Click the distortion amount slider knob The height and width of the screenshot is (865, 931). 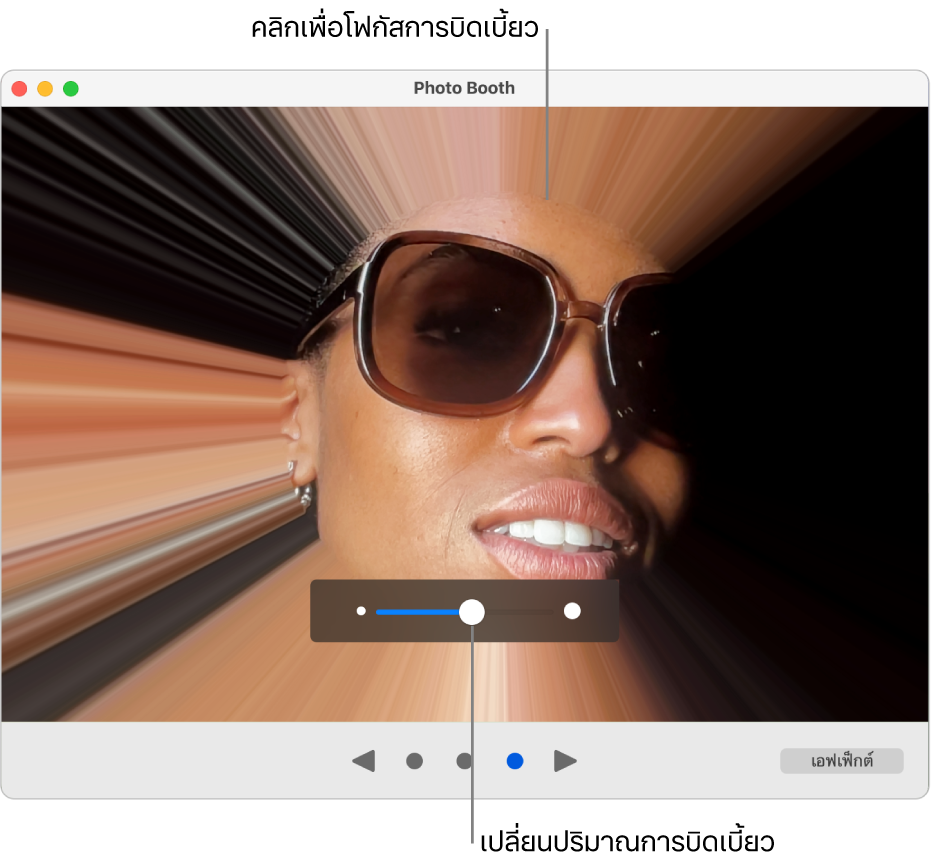tap(472, 611)
